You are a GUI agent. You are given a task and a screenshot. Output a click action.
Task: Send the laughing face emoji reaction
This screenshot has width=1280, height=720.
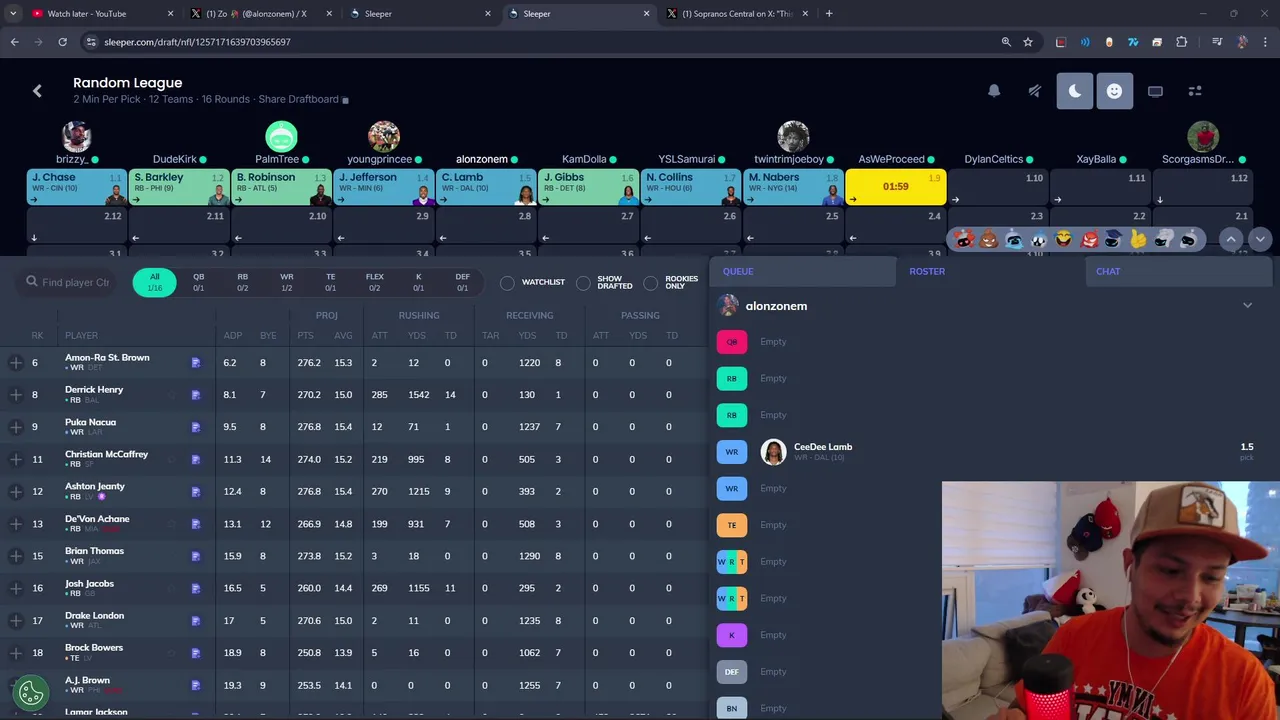(1064, 239)
